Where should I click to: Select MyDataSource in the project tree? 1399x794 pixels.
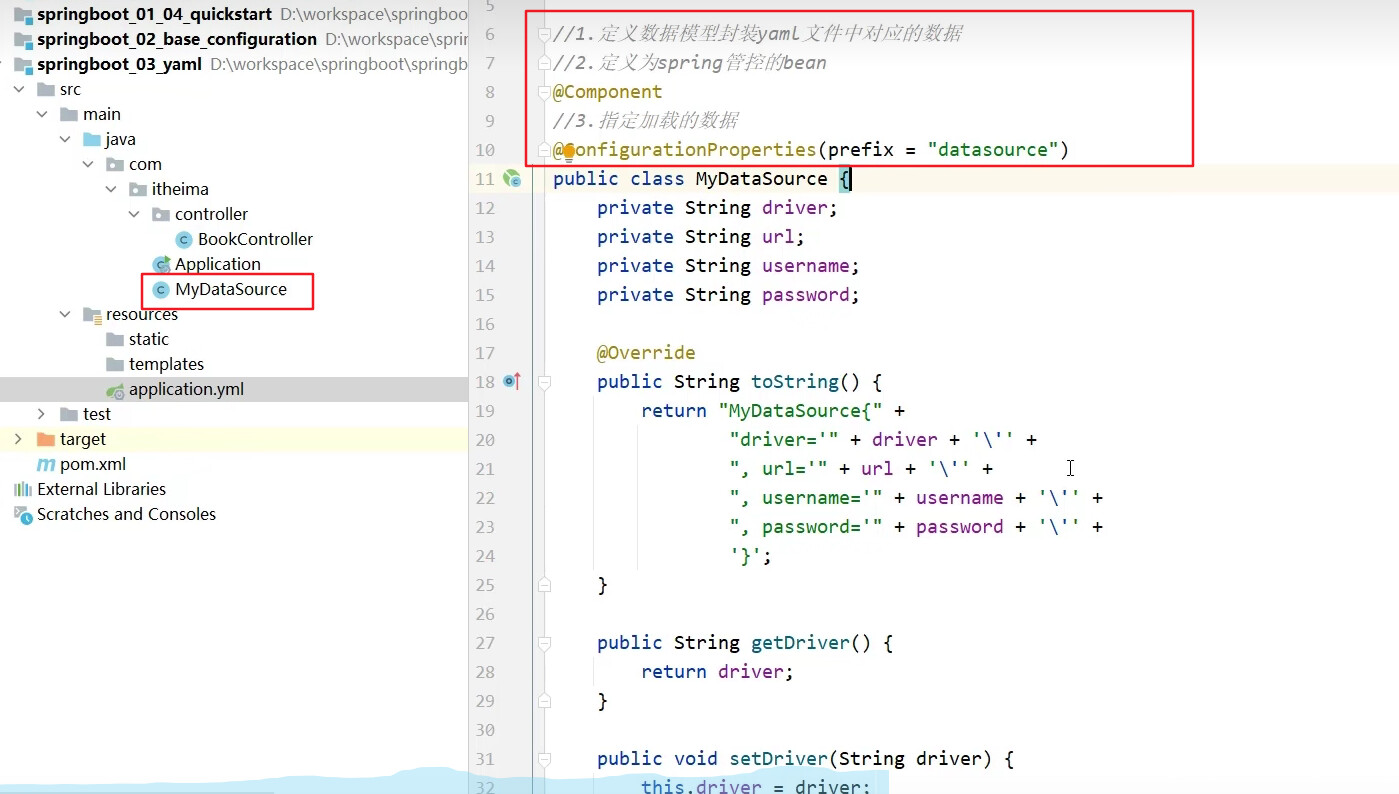(x=230, y=289)
